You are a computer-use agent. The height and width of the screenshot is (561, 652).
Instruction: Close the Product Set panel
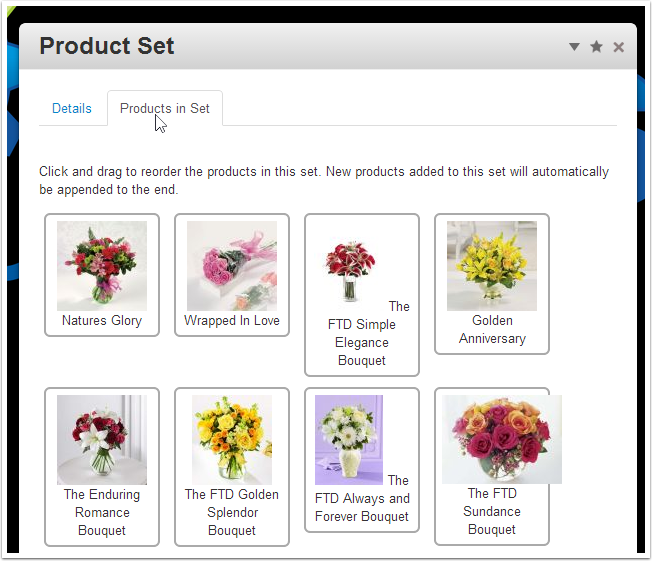pyautogui.click(x=619, y=47)
